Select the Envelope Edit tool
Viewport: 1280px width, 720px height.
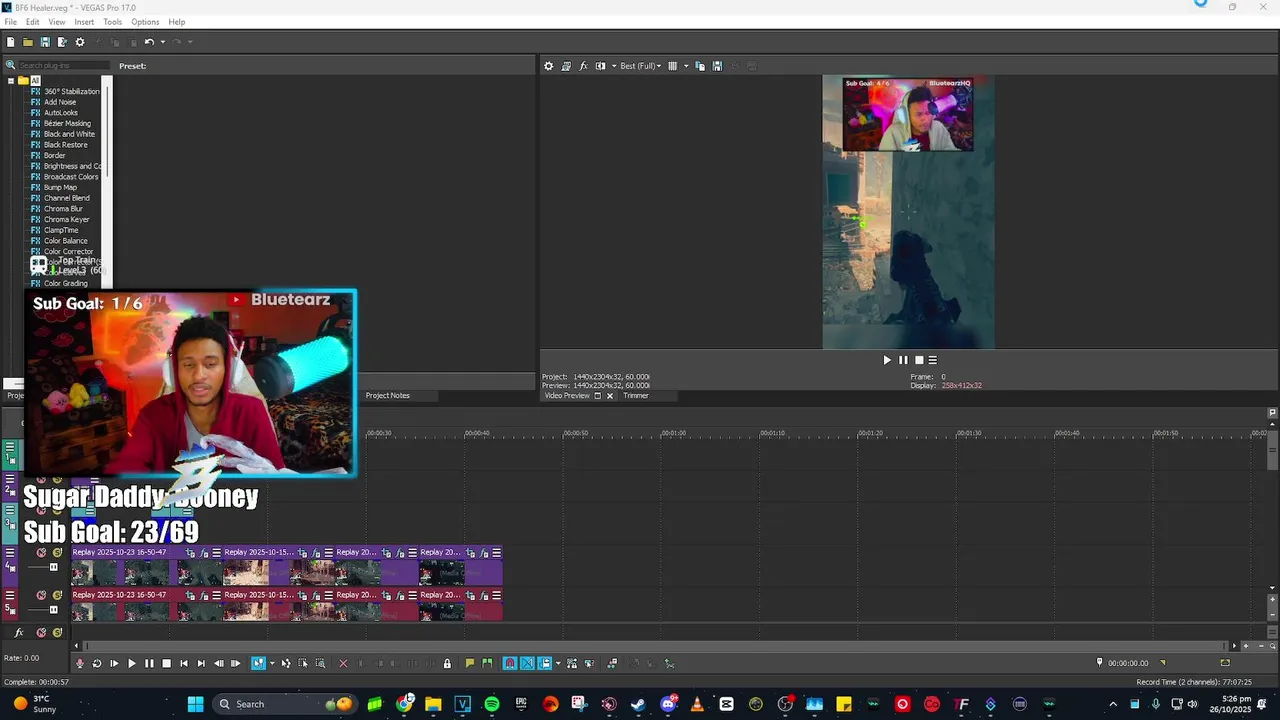coord(285,663)
